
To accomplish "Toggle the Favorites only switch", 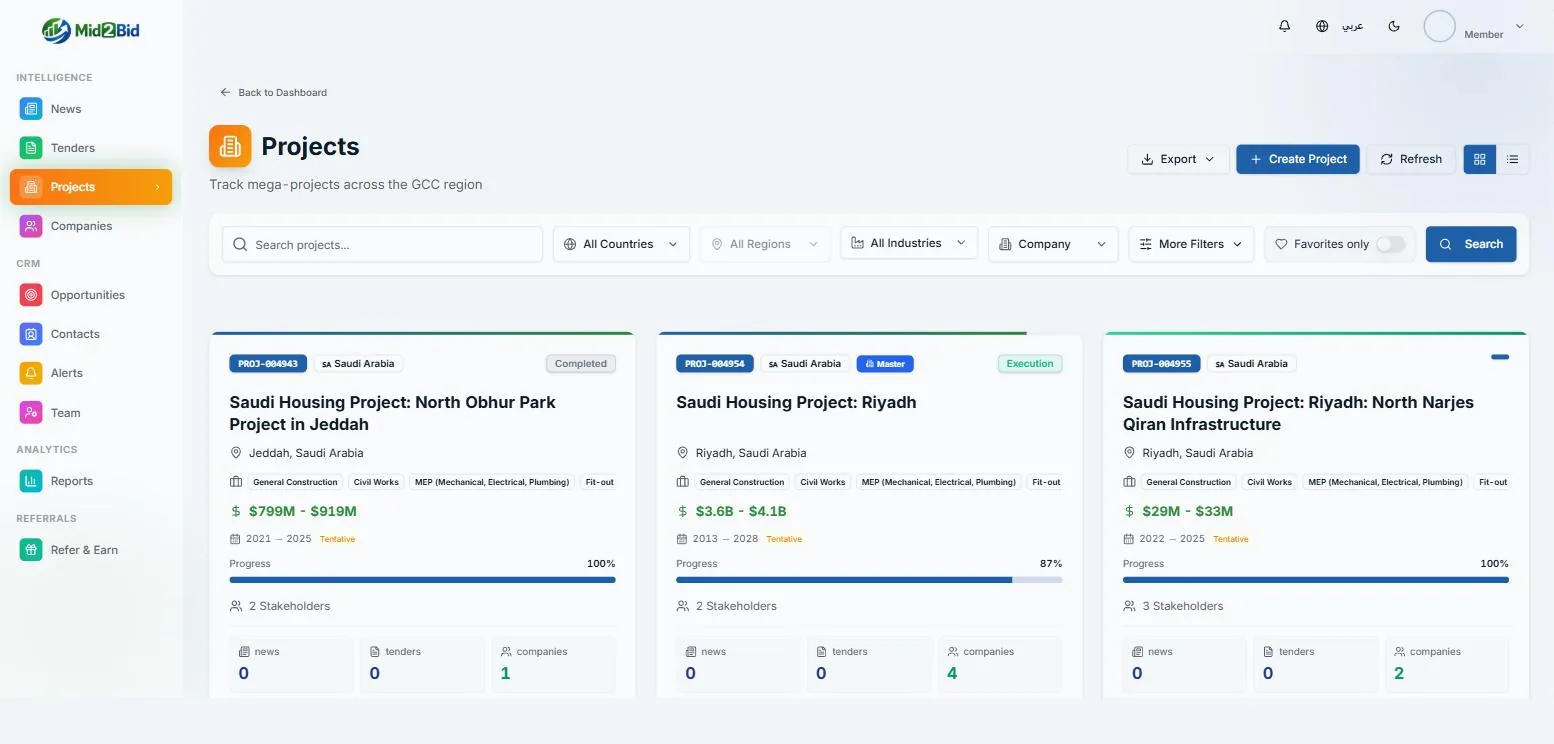I will click(x=1390, y=244).
